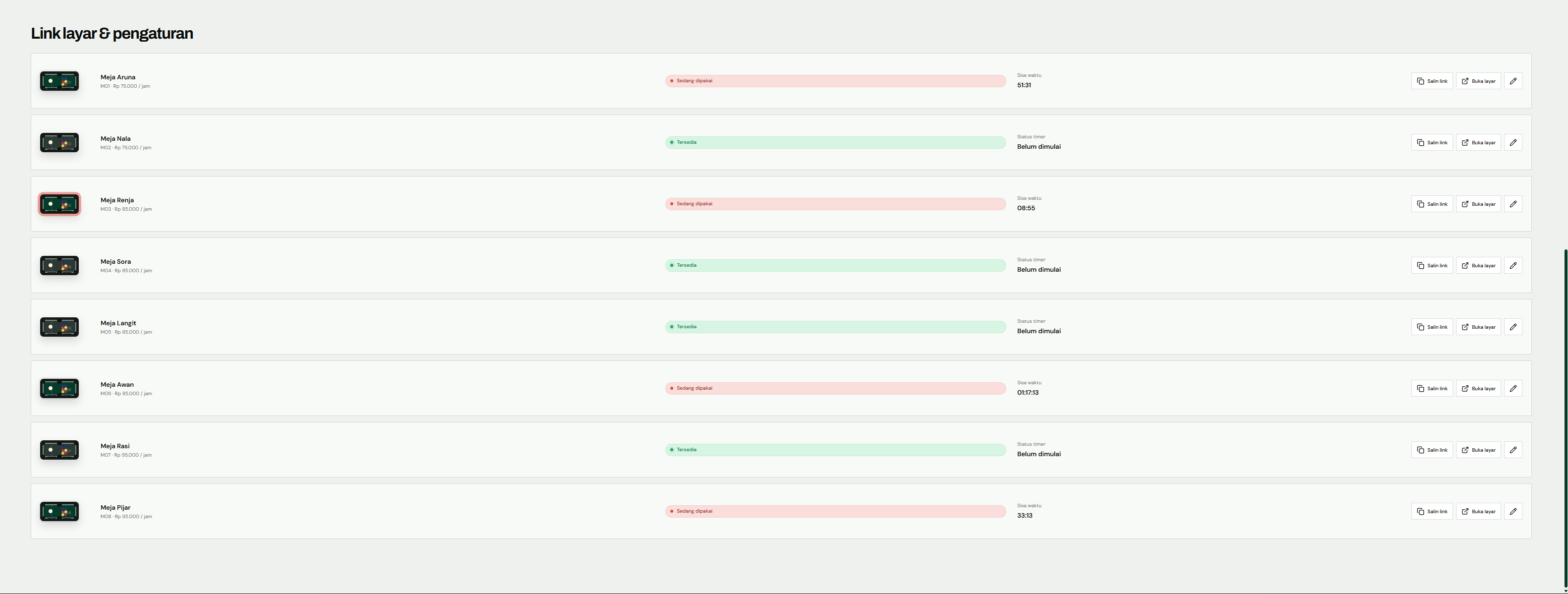
Task: Edit Meja Nala with the pencil icon
Action: 1513,143
